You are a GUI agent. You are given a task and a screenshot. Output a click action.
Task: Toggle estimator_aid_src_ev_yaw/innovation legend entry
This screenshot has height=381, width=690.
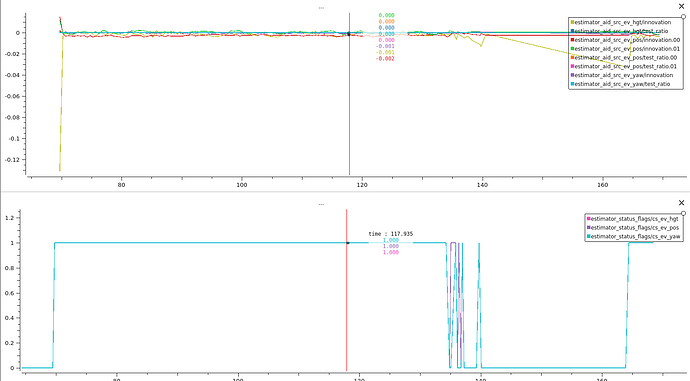[621, 75]
